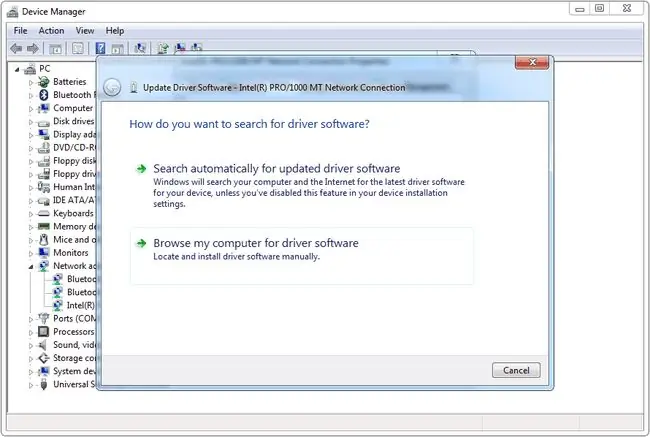Maximize the Device Manager window
Image resolution: width=650 pixels, height=437 pixels.
point(599,8)
